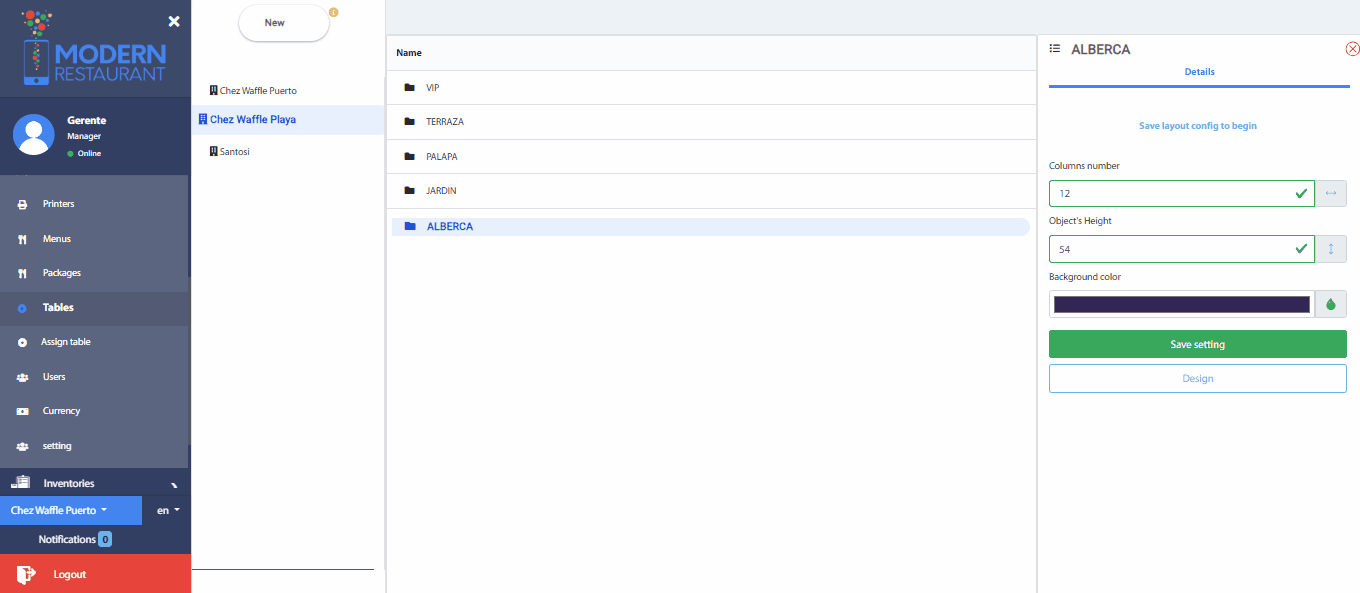Switch to the Details tab
This screenshot has height=593, width=1360.
click(1199, 72)
